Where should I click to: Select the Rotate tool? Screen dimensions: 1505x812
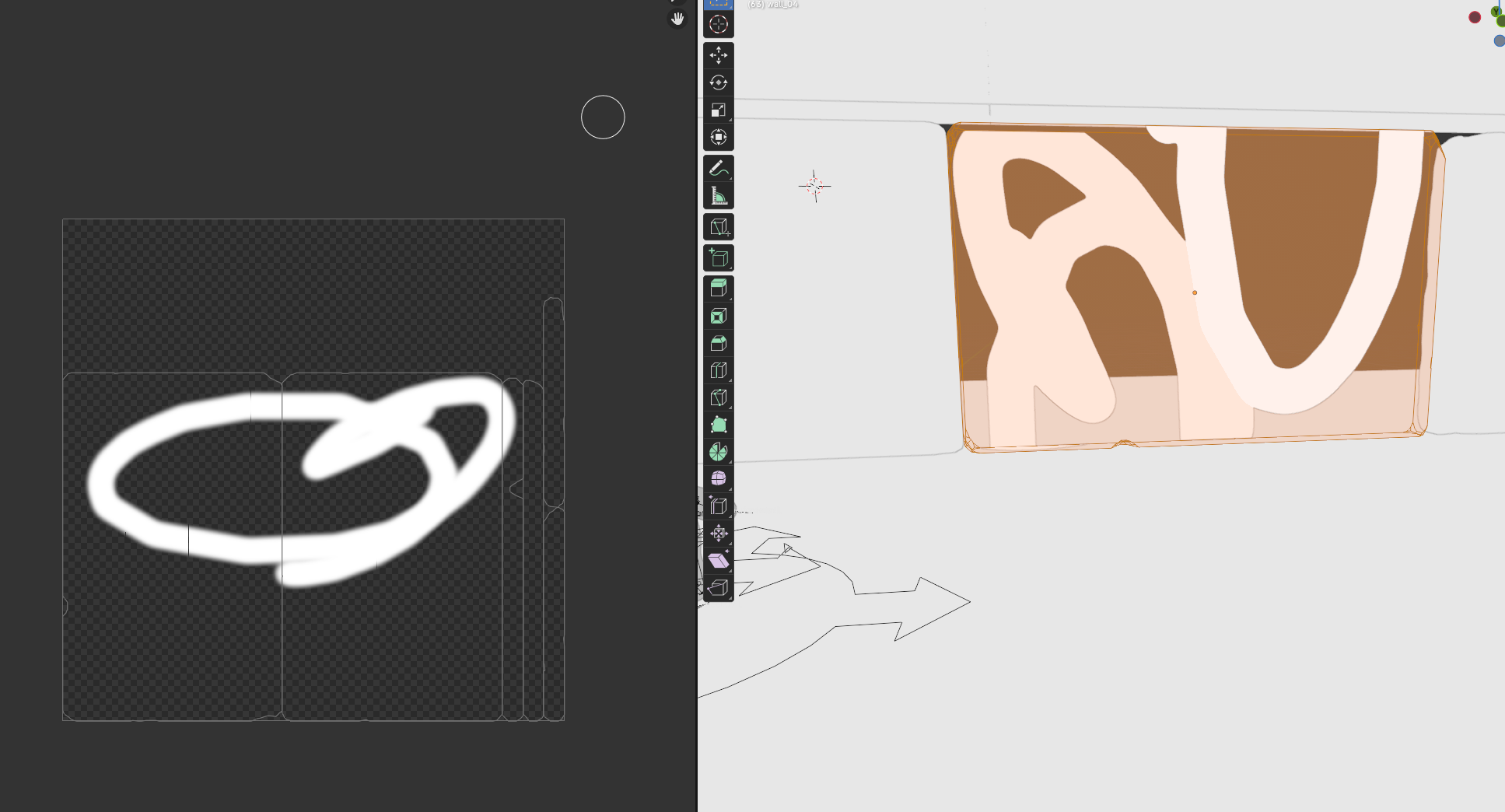tap(718, 82)
